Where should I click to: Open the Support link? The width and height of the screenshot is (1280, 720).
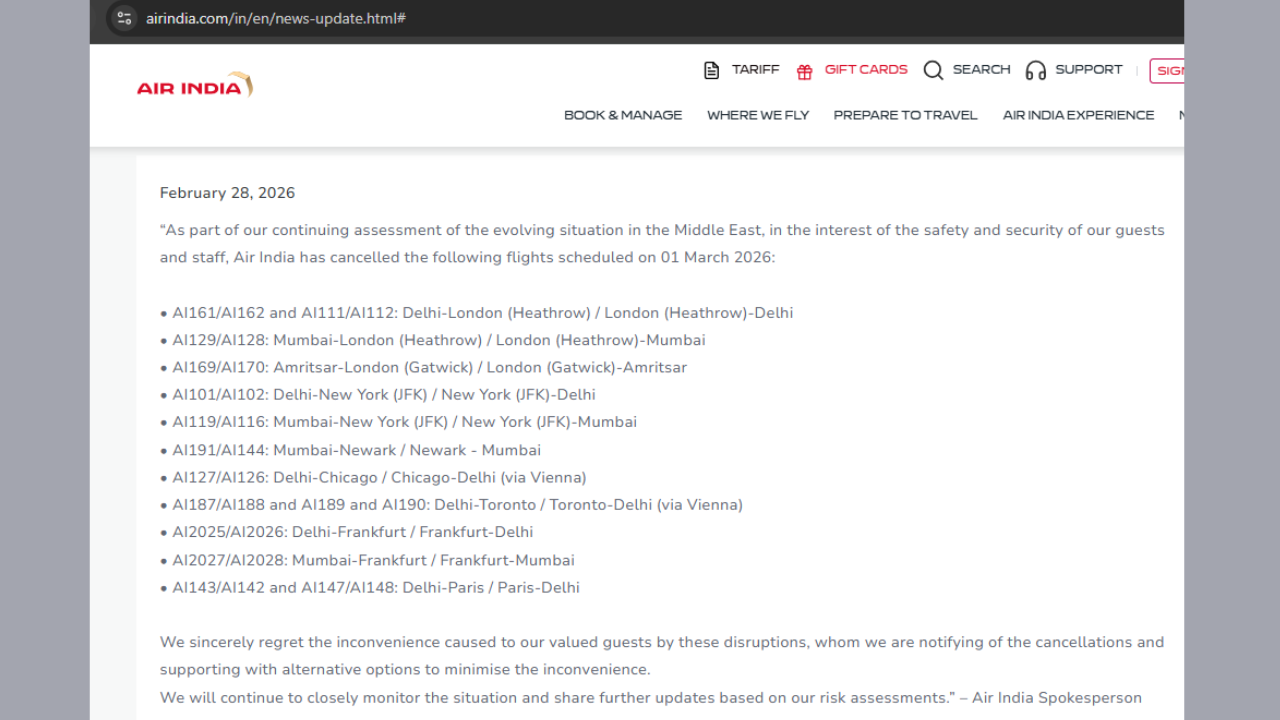(x=1088, y=70)
